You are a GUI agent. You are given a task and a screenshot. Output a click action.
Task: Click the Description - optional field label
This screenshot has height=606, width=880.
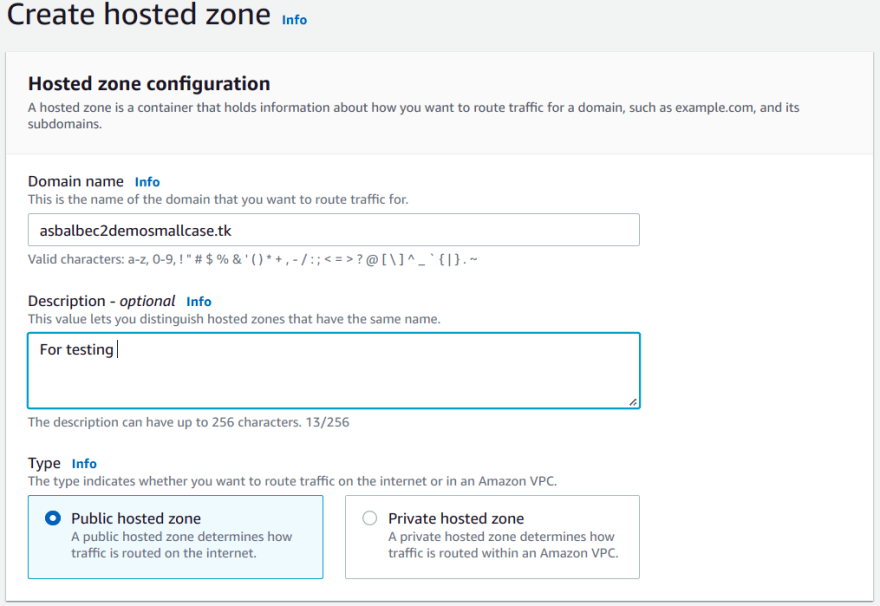102,301
